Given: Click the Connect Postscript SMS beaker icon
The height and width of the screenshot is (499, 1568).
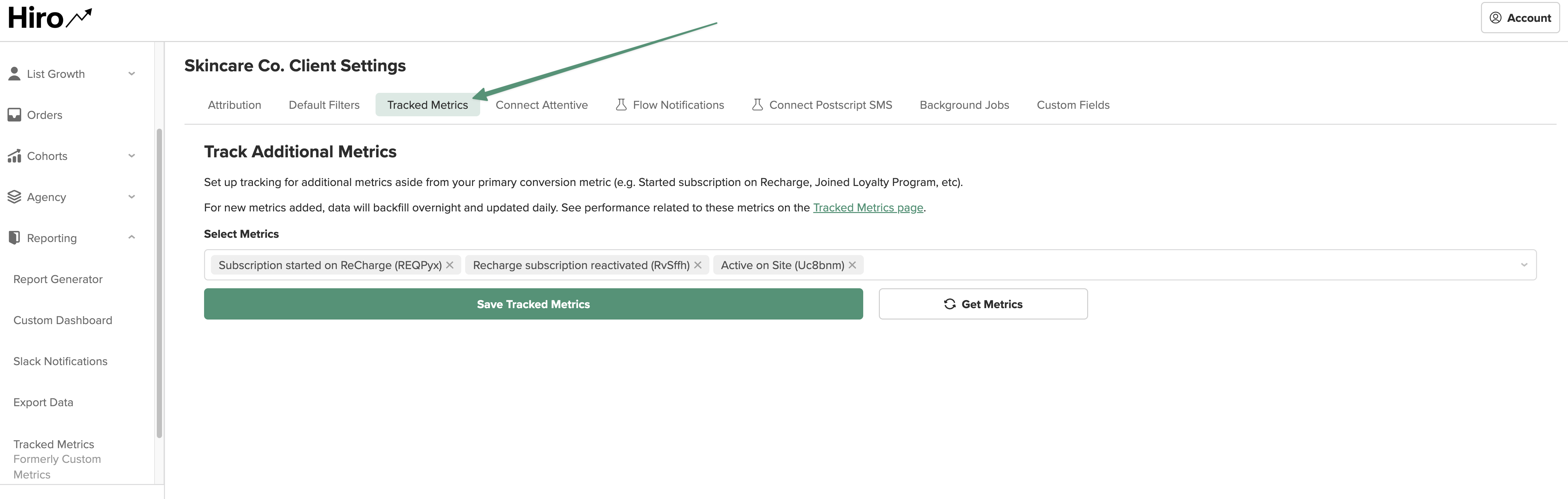Looking at the screenshot, I should (x=757, y=105).
